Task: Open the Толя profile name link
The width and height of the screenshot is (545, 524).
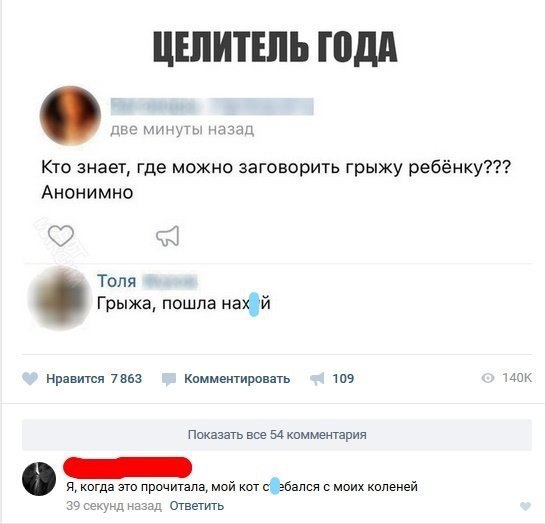Action: click(116, 281)
